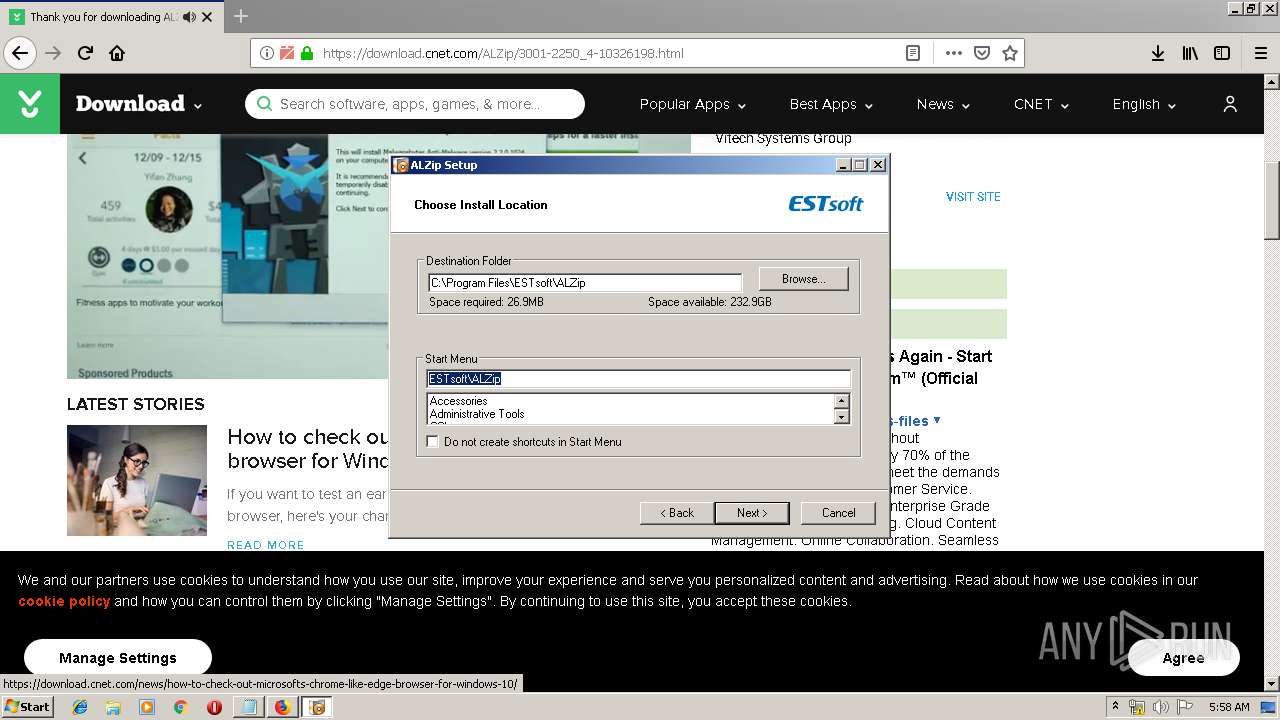The width and height of the screenshot is (1280, 720).
Task: Click the Browse... button
Action: [x=803, y=279]
